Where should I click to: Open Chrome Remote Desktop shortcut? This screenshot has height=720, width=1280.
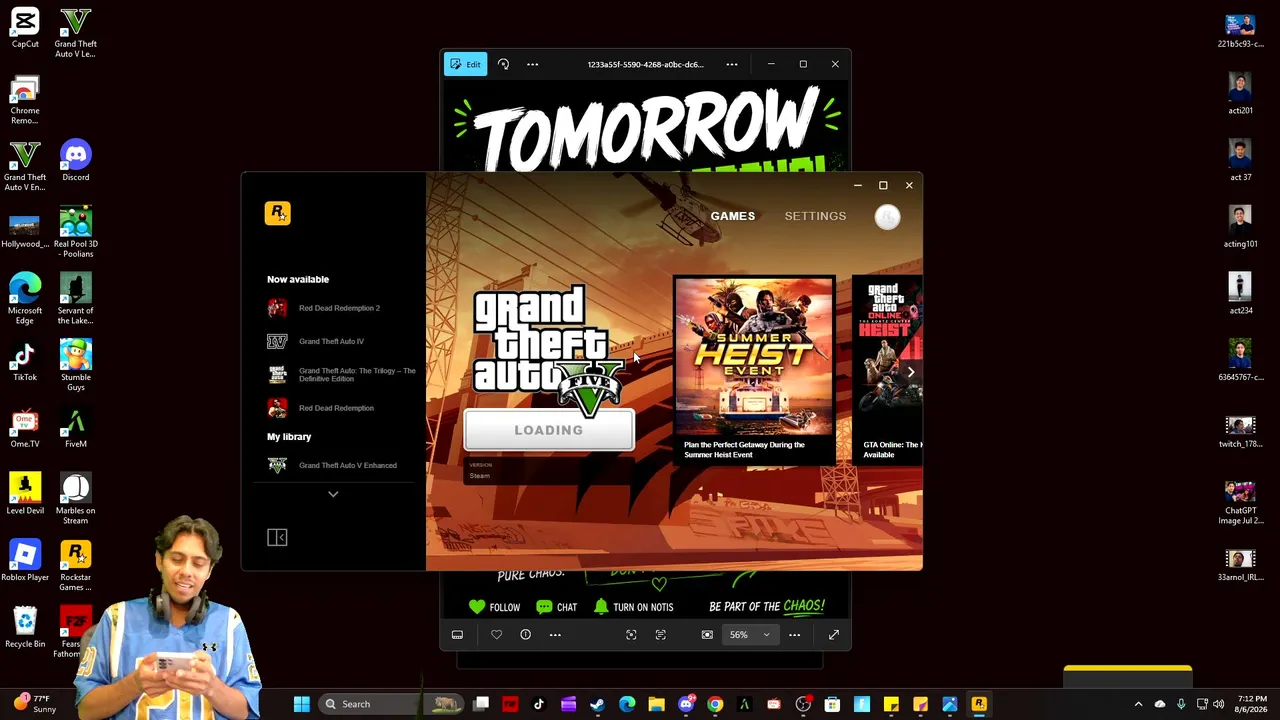25,100
